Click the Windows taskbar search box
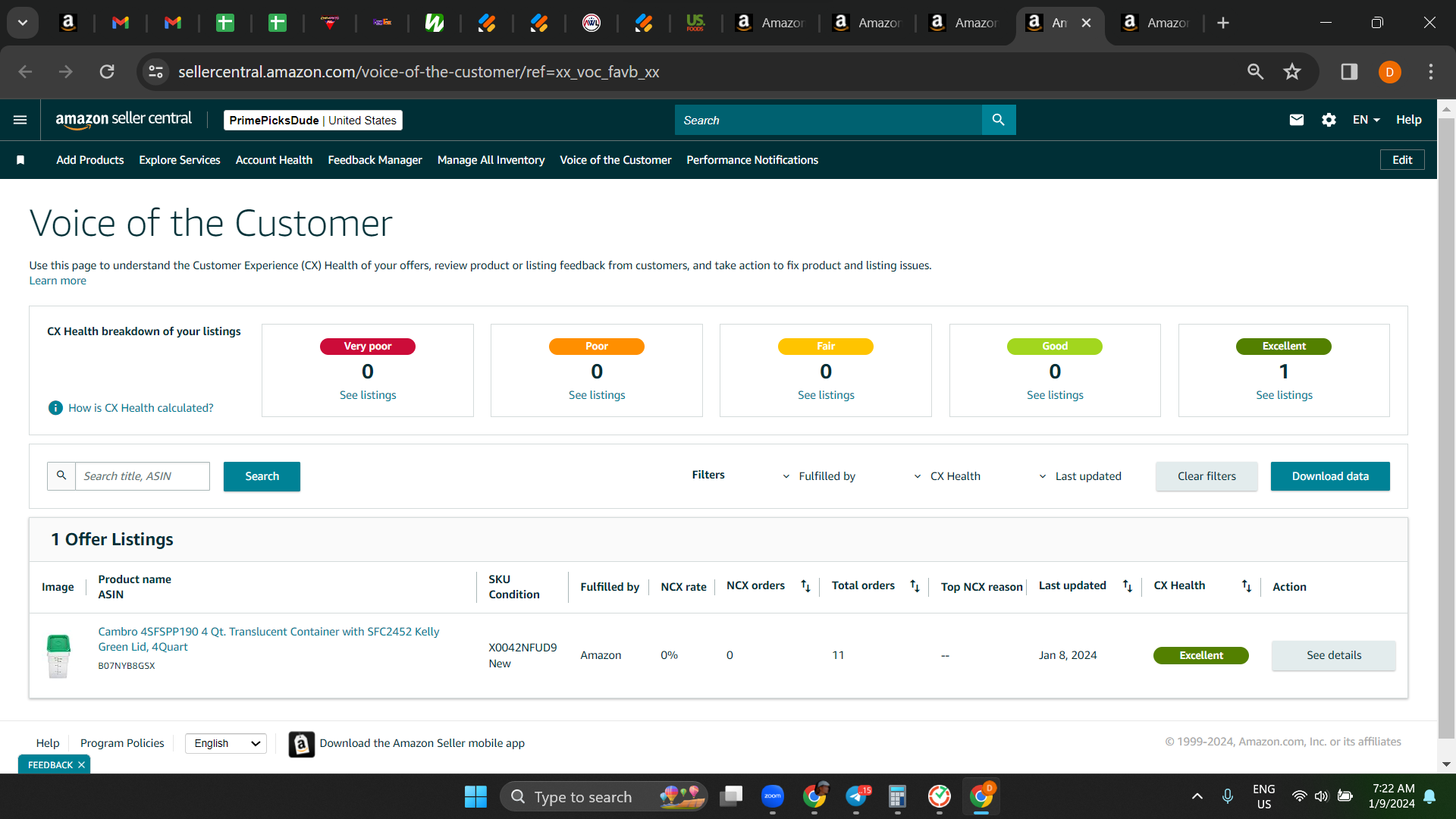Screen dimensions: 1456x819 604,797
